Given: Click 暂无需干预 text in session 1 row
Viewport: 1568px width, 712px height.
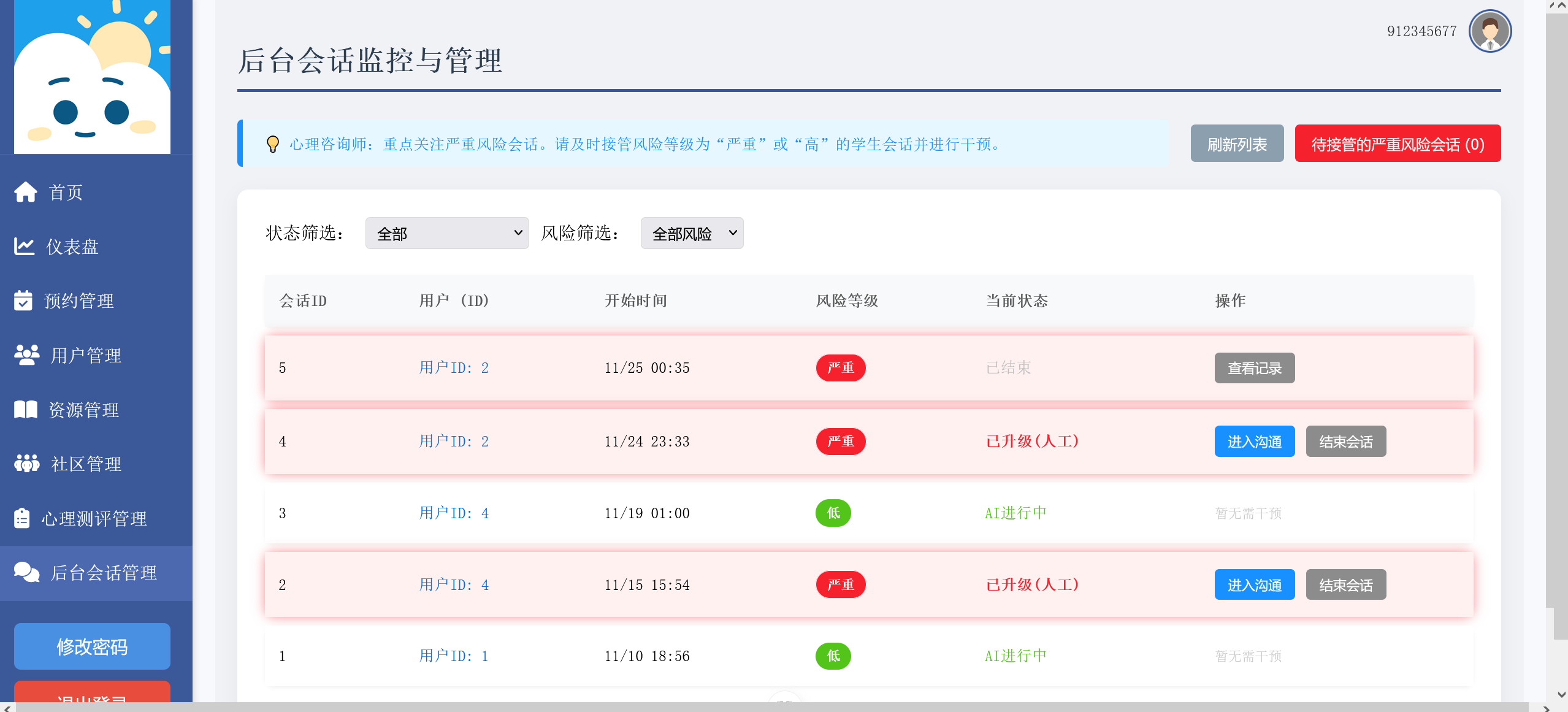Looking at the screenshot, I should click(1249, 656).
